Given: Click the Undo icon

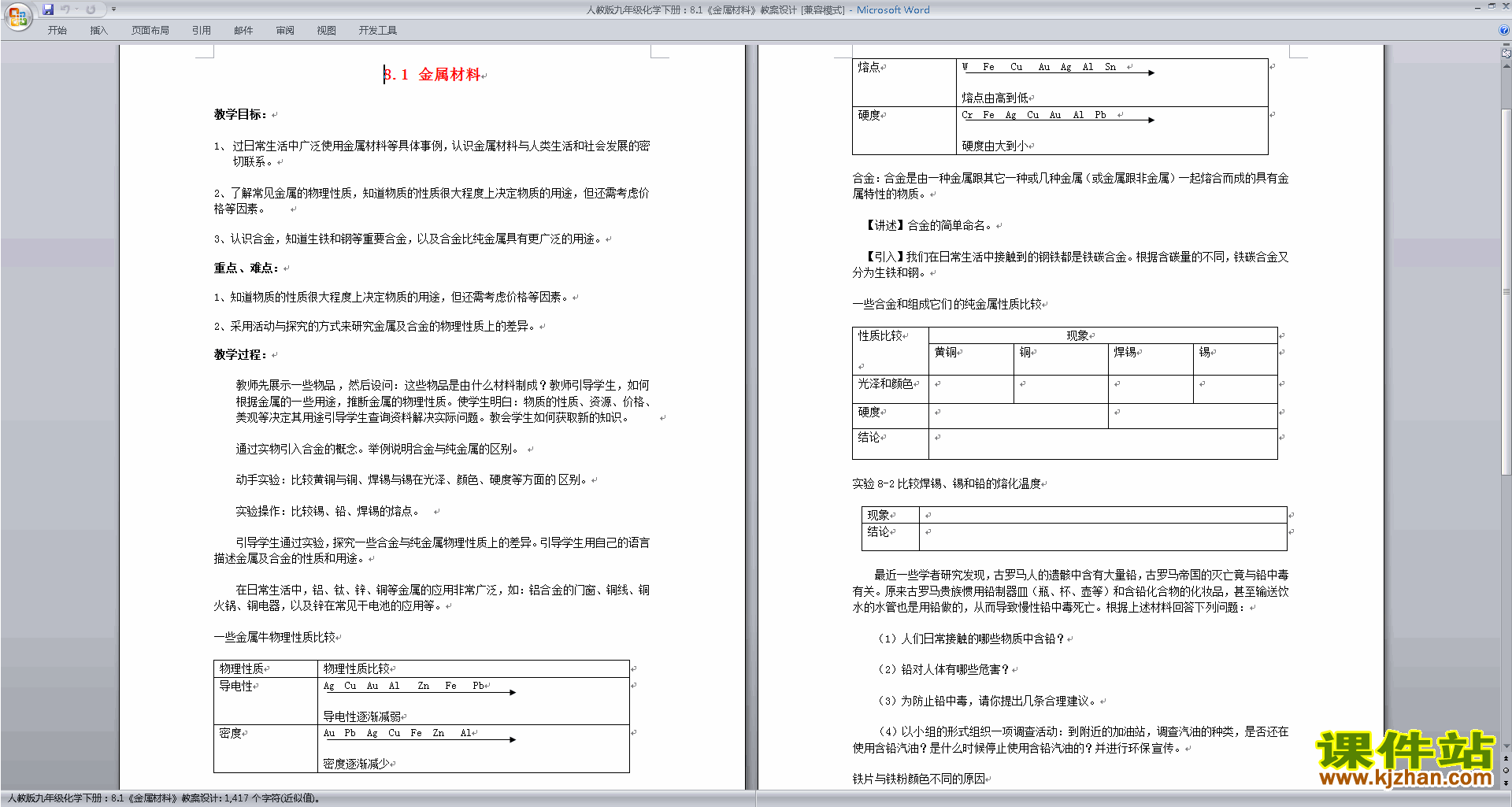Looking at the screenshot, I should tap(65, 9).
